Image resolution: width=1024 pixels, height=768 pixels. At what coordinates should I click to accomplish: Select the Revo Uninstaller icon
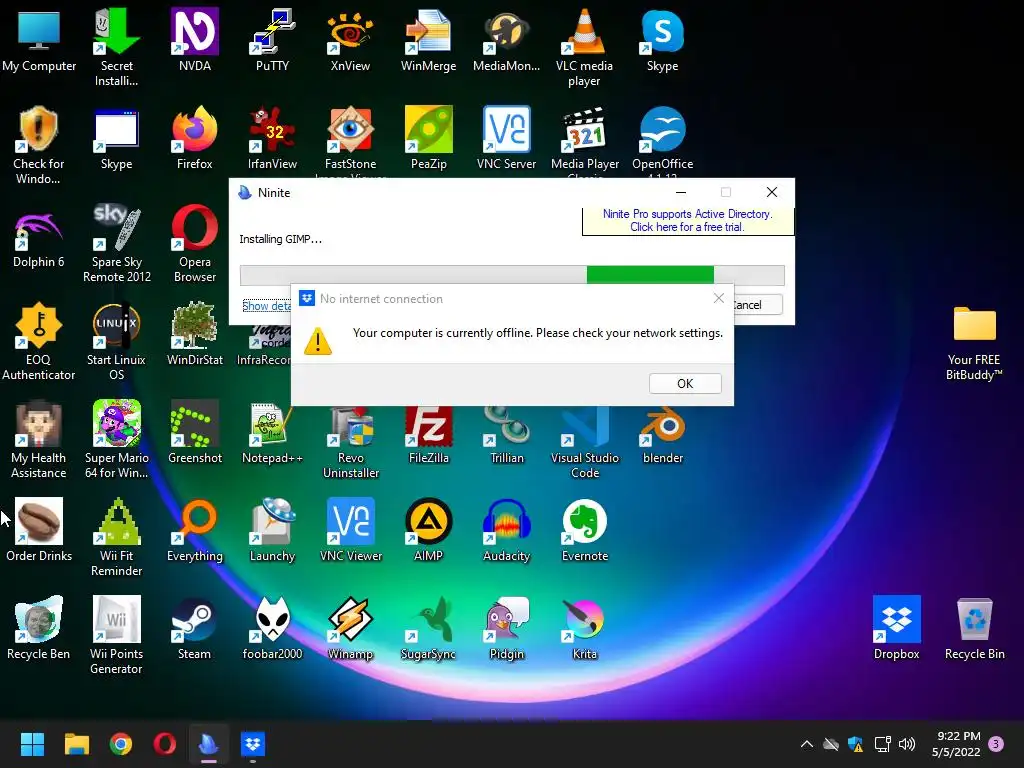click(x=351, y=440)
